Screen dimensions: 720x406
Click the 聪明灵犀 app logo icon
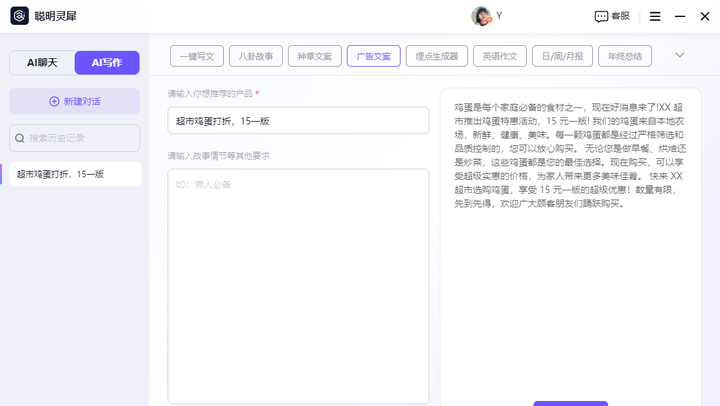coord(19,16)
